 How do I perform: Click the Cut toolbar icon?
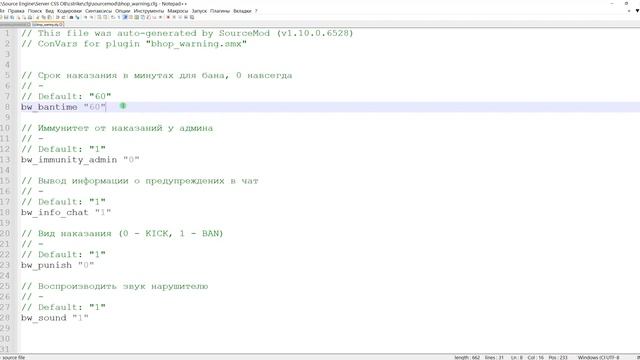pos(38,18)
